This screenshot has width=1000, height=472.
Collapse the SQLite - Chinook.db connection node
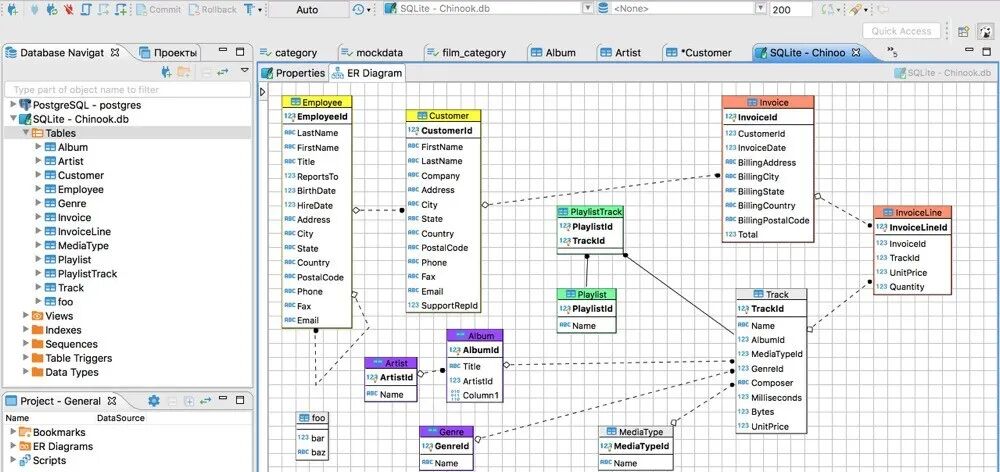pos(13,118)
